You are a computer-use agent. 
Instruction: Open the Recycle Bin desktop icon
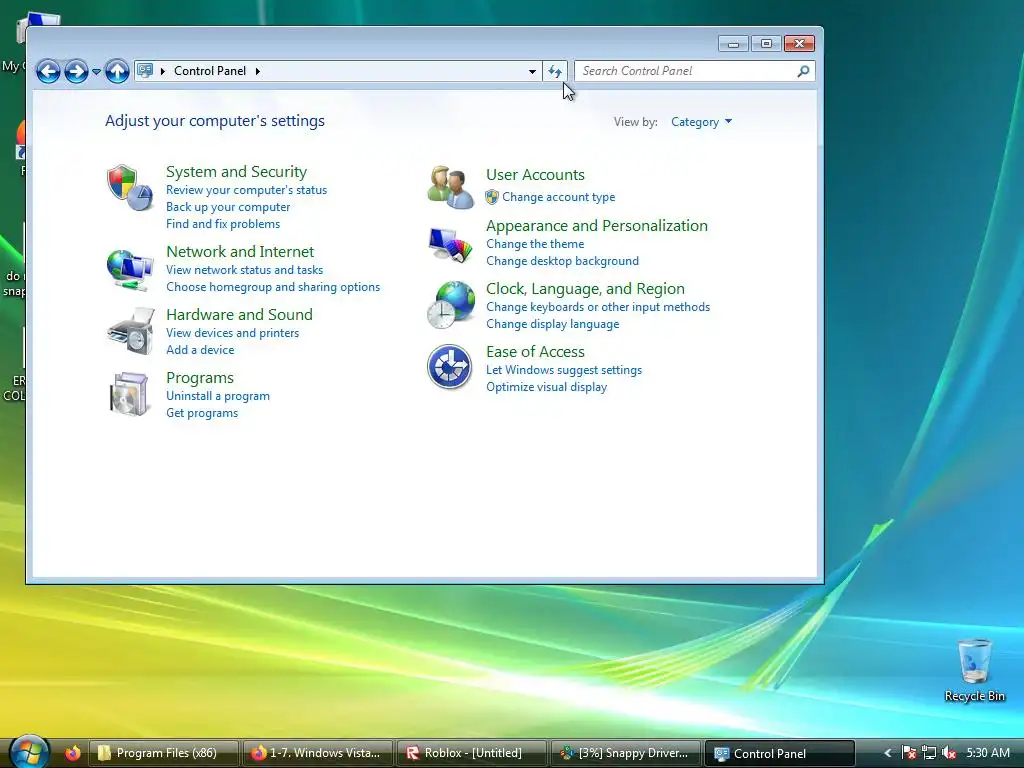coord(974,671)
